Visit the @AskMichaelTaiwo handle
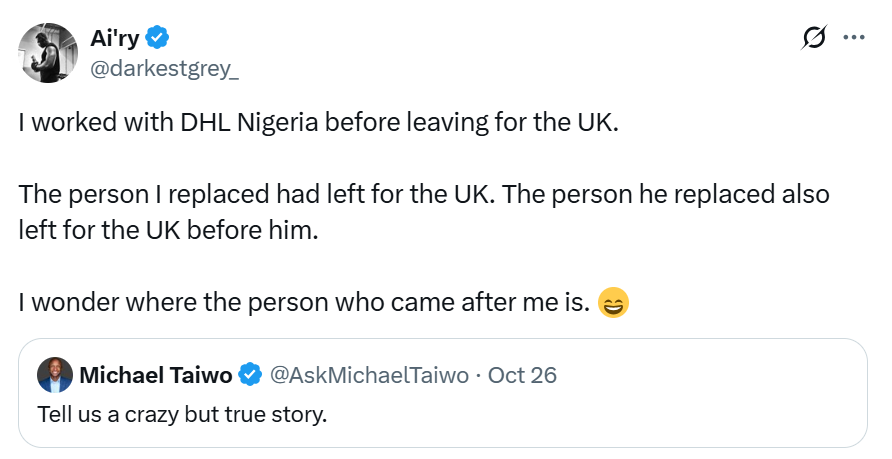Screen dimensions: 892x459 [369, 376]
